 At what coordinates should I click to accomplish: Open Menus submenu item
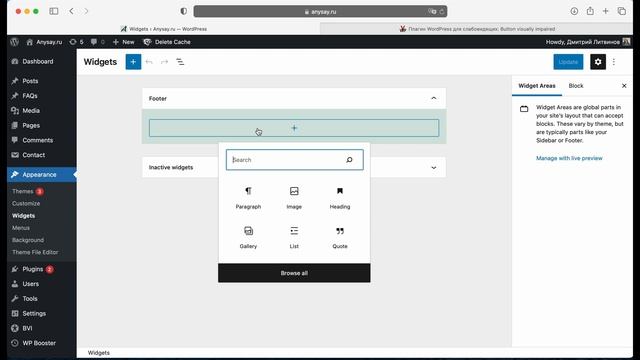pyautogui.click(x=21, y=228)
